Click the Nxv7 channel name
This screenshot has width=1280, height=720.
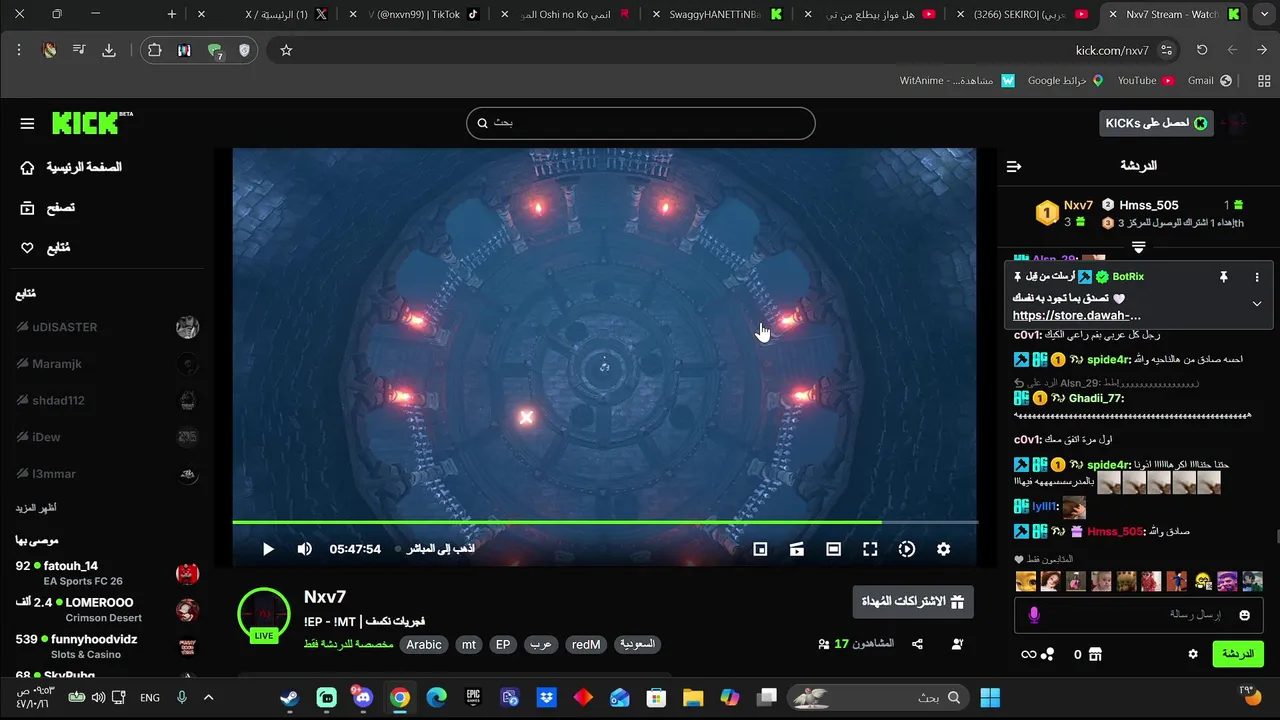point(325,597)
